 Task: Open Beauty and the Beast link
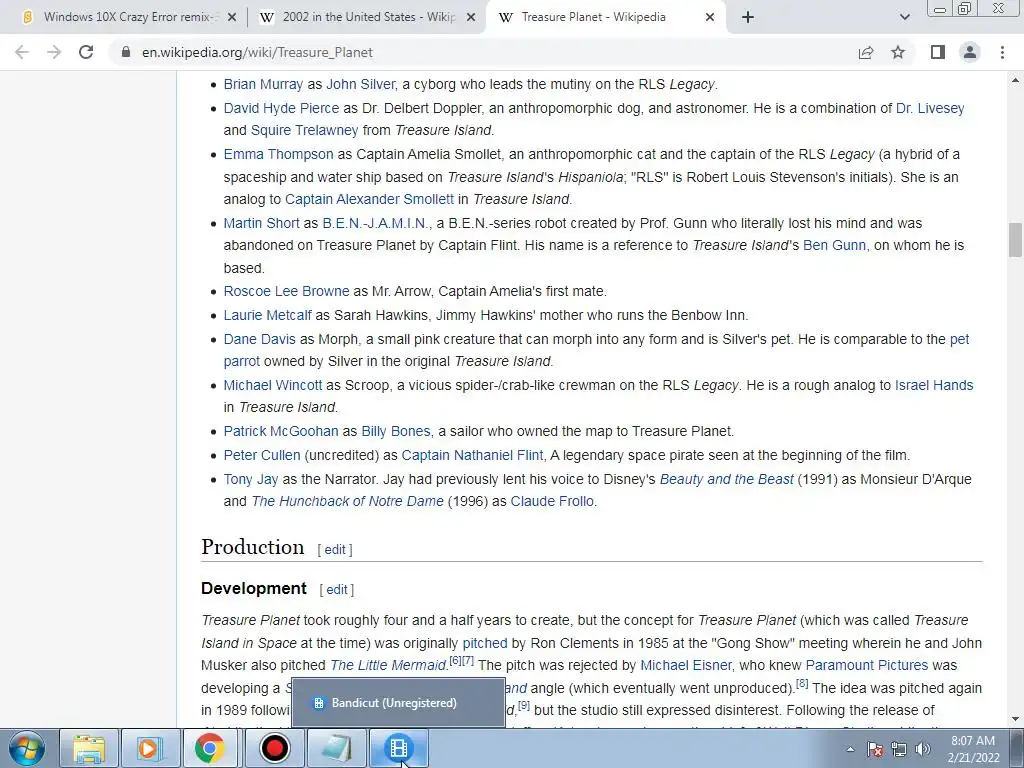(x=726, y=479)
